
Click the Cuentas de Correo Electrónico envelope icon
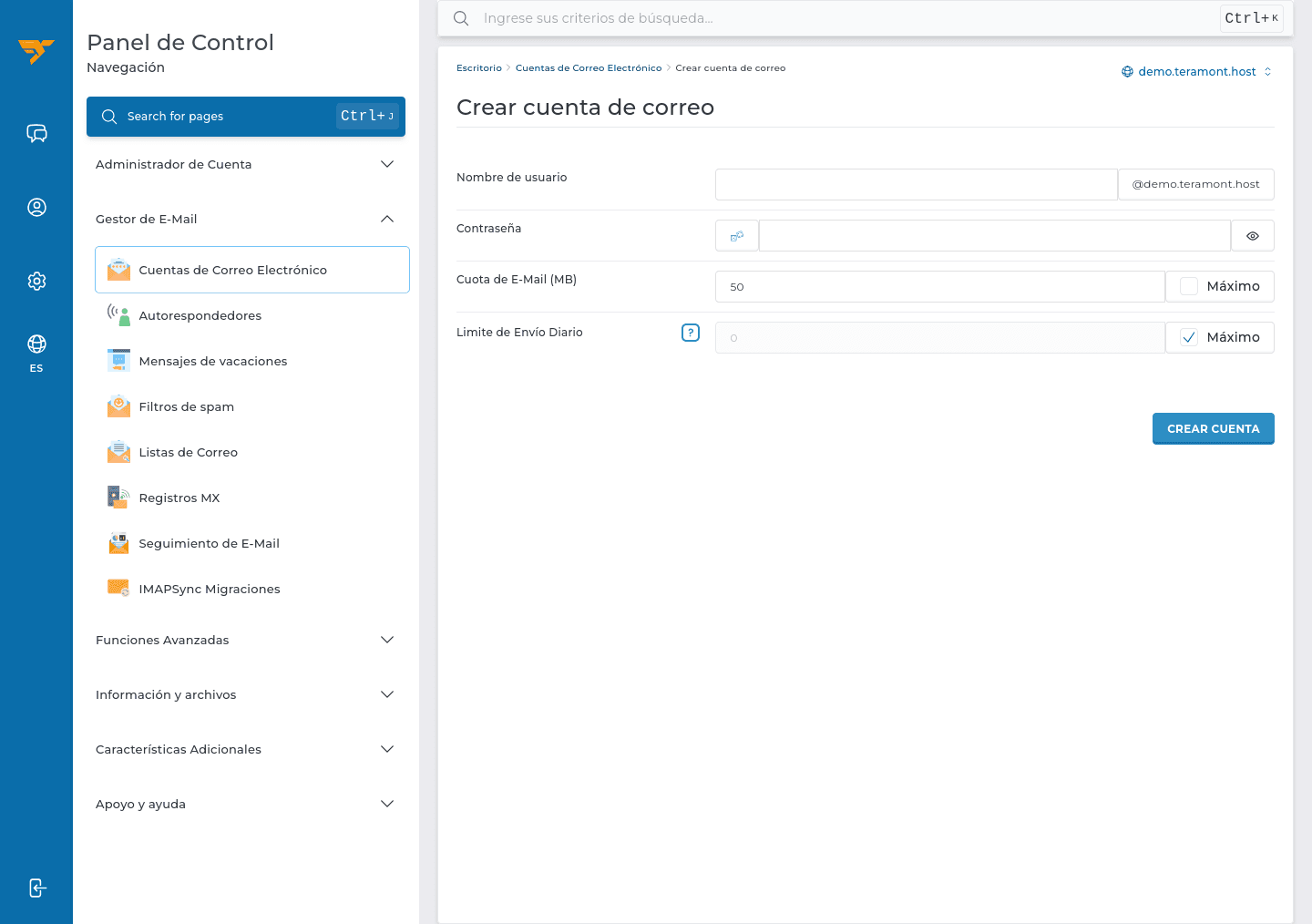click(x=118, y=270)
